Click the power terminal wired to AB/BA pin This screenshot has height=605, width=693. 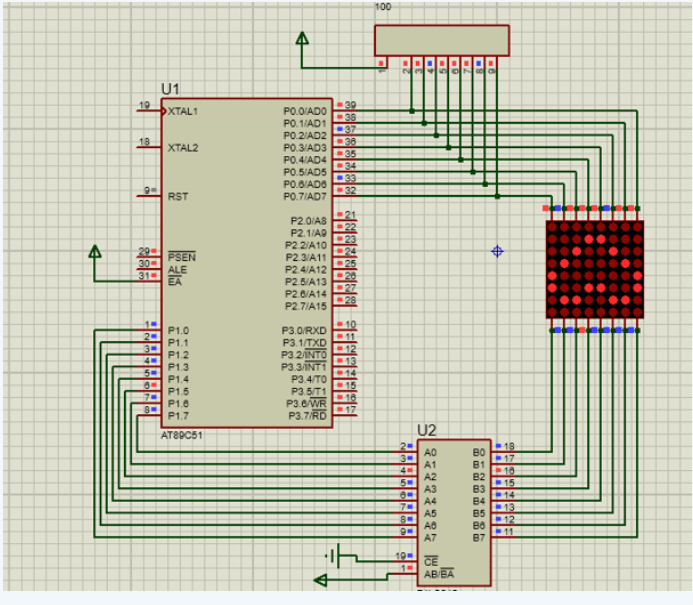click(320, 580)
